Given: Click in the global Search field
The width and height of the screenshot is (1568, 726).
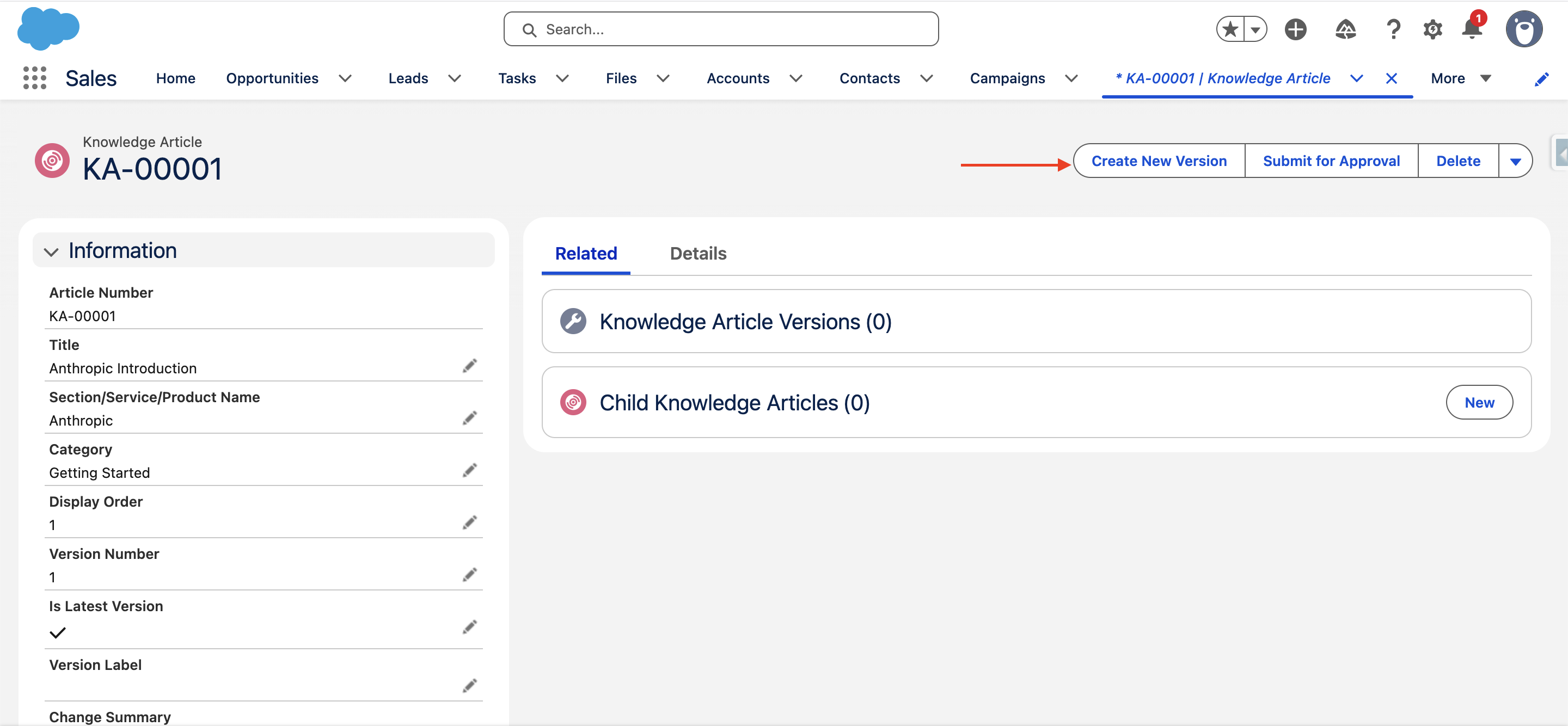Looking at the screenshot, I should coord(721,29).
